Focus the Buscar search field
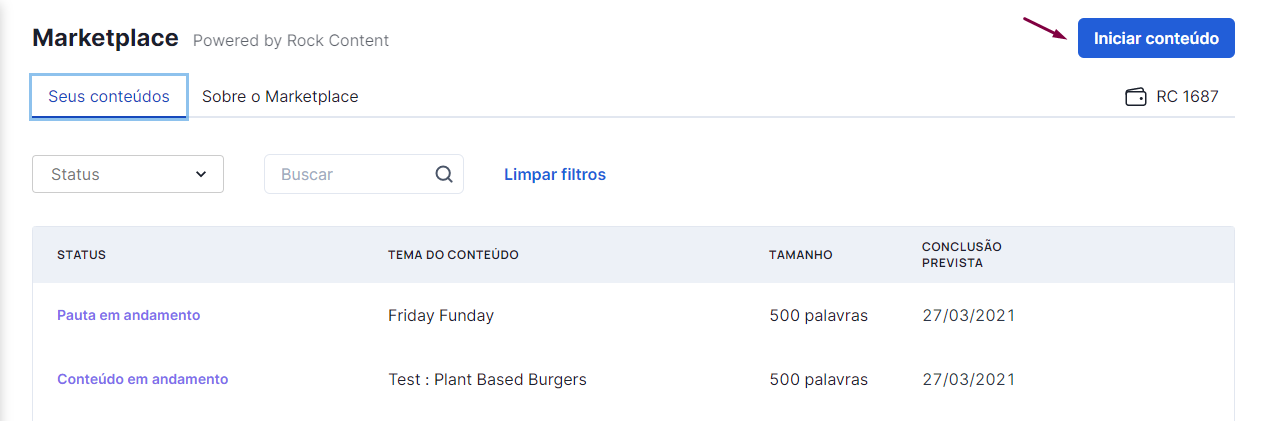 pos(364,174)
